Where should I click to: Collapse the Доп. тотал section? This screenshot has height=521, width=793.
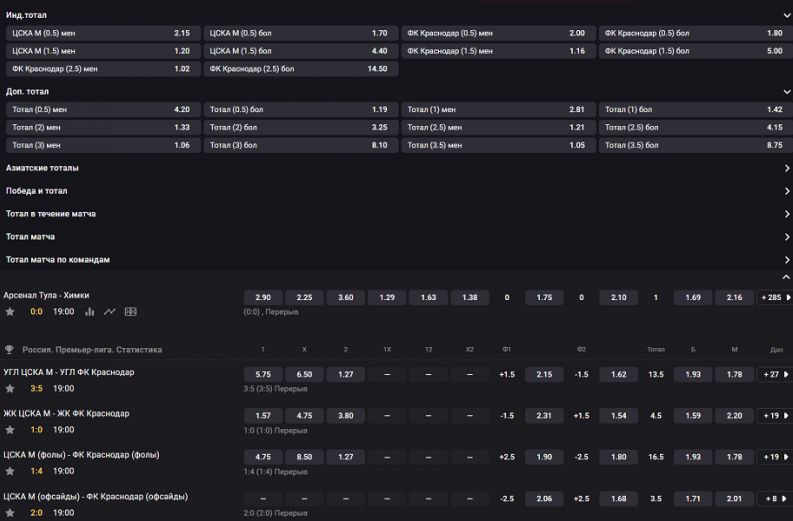pyautogui.click(x=787, y=91)
